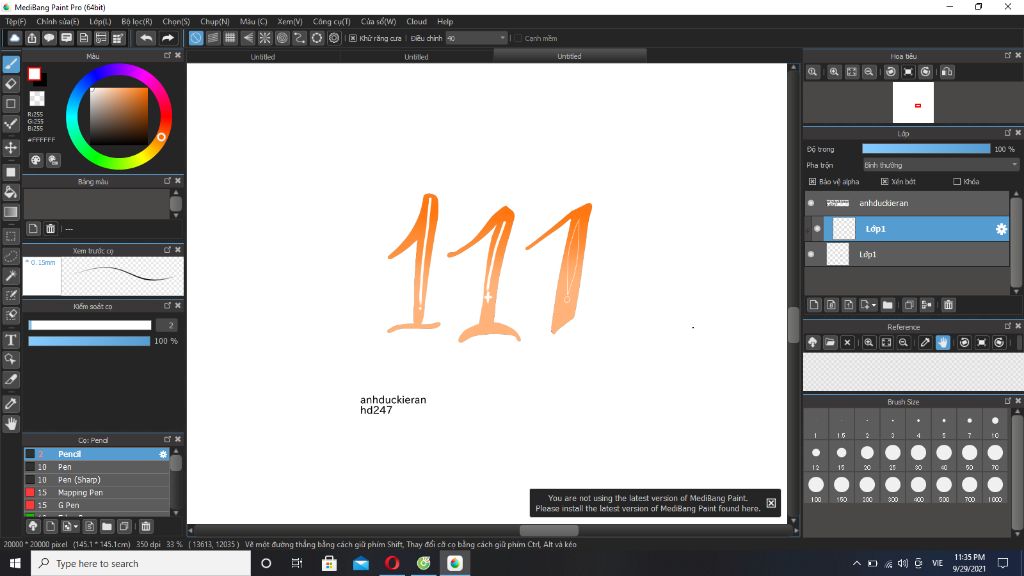The height and width of the screenshot is (576, 1024).
Task: Select eyedropper in Reference panel
Action: [925, 343]
